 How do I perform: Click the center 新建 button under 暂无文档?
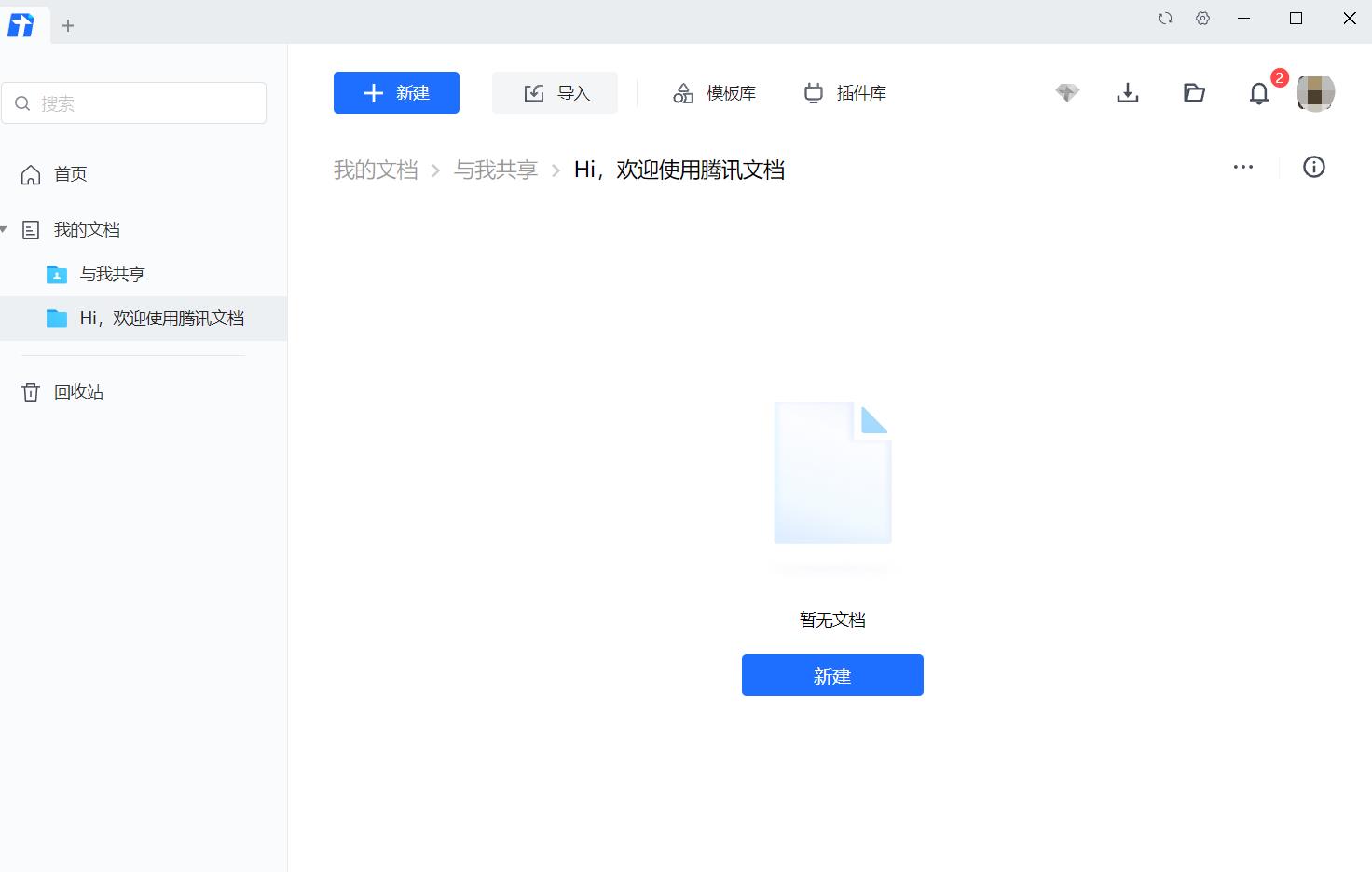832,675
